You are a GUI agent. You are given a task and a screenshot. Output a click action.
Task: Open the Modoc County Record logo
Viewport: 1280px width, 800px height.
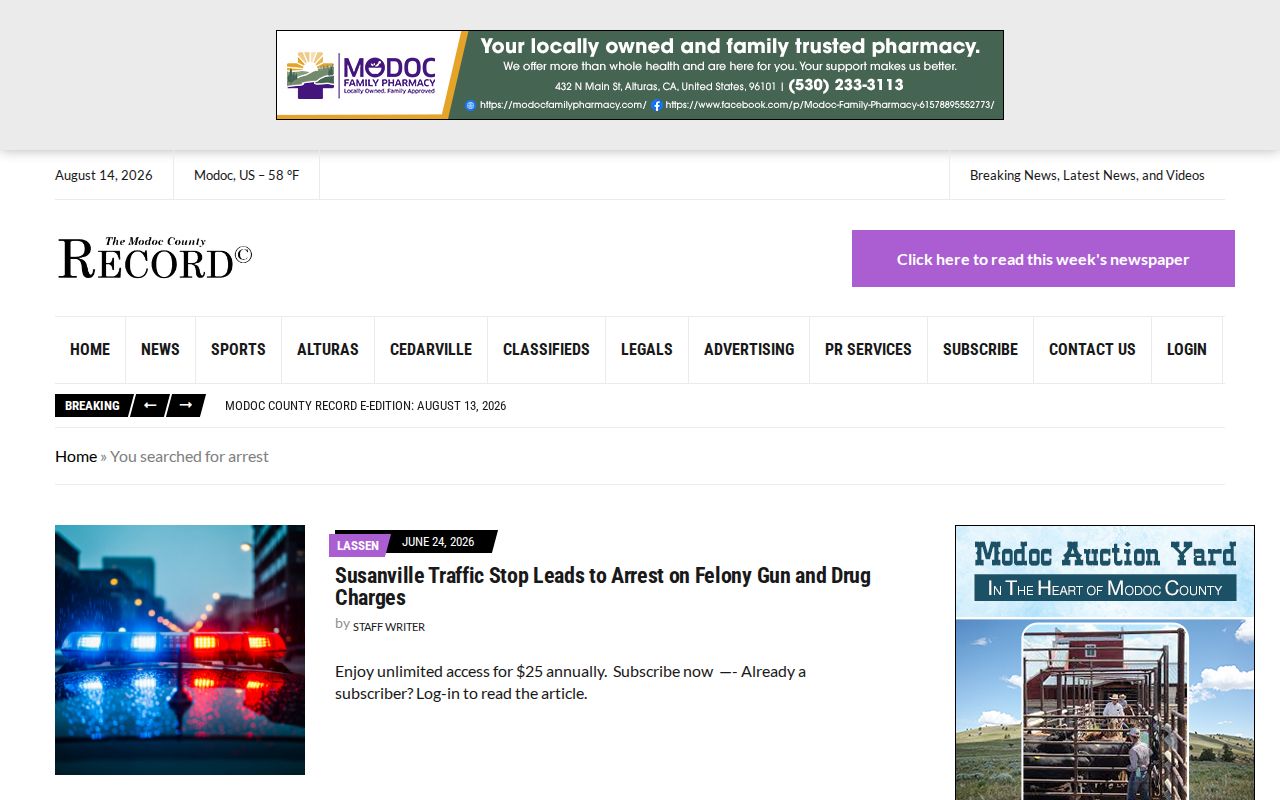tap(155, 258)
